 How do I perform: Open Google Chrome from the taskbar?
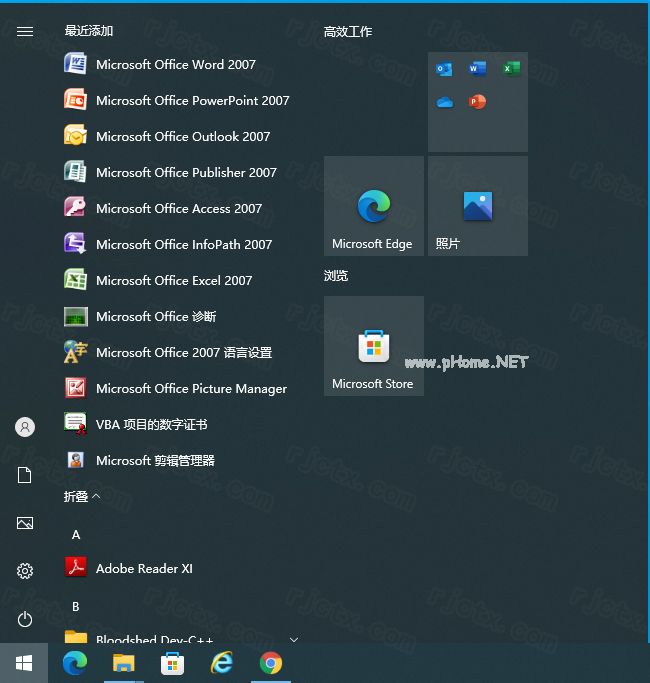tap(271, 663)
